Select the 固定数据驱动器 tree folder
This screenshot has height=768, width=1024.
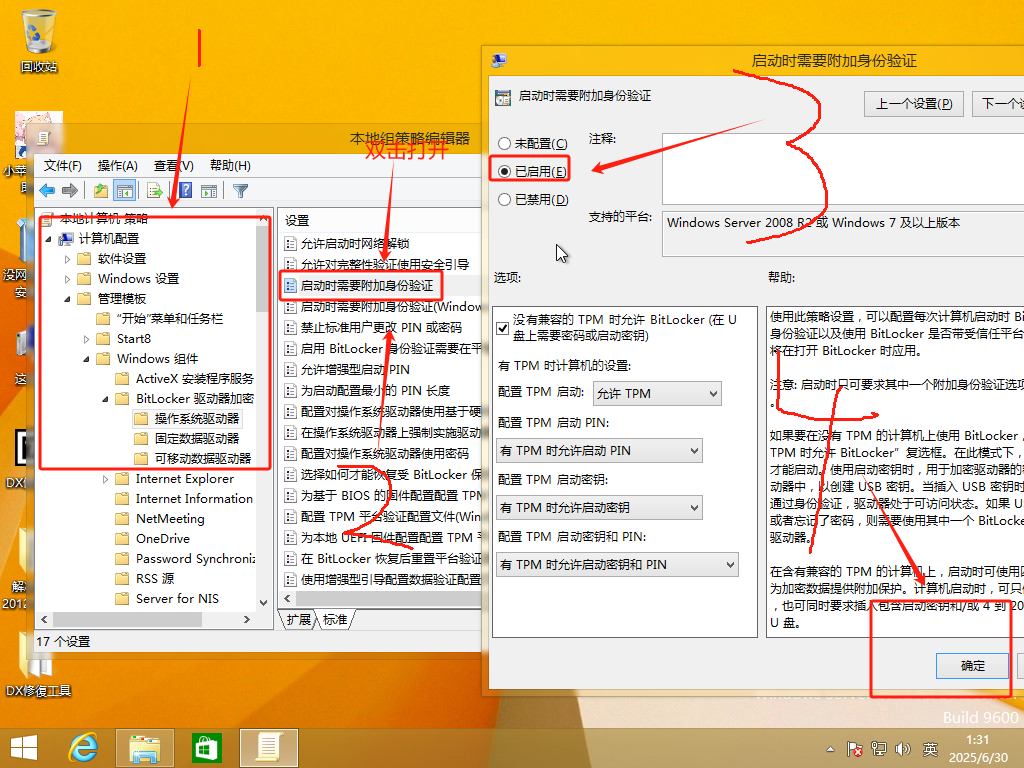tap(187, 439)
